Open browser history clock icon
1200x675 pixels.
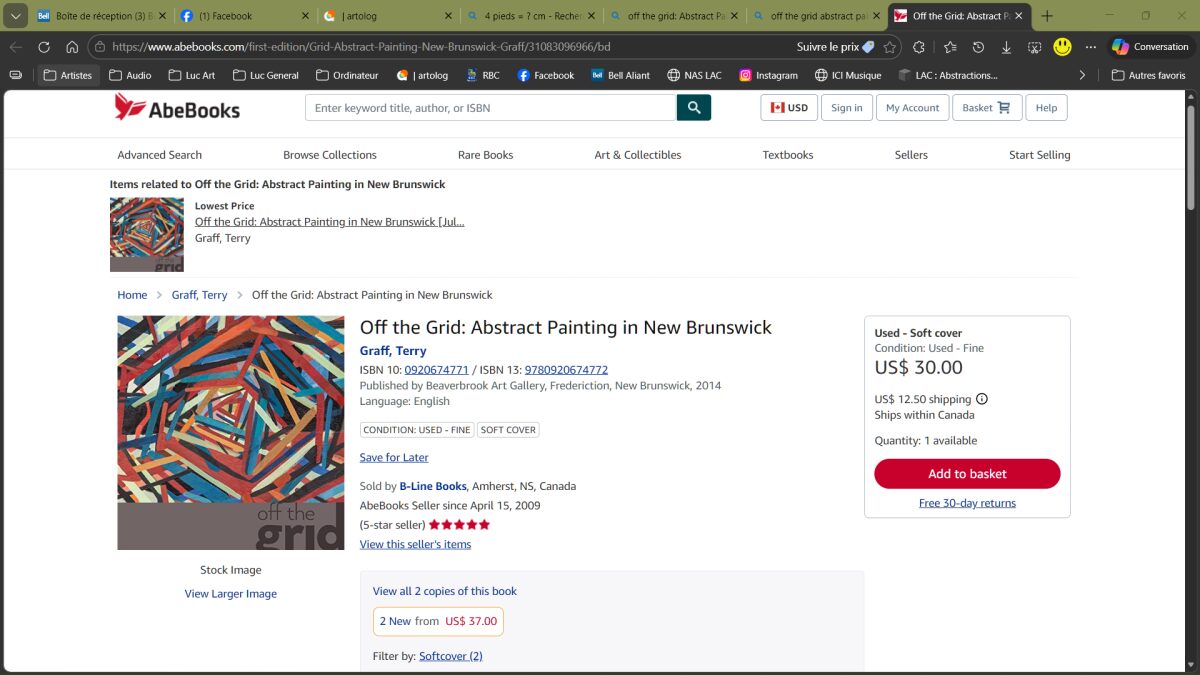(x=978, y=47)
